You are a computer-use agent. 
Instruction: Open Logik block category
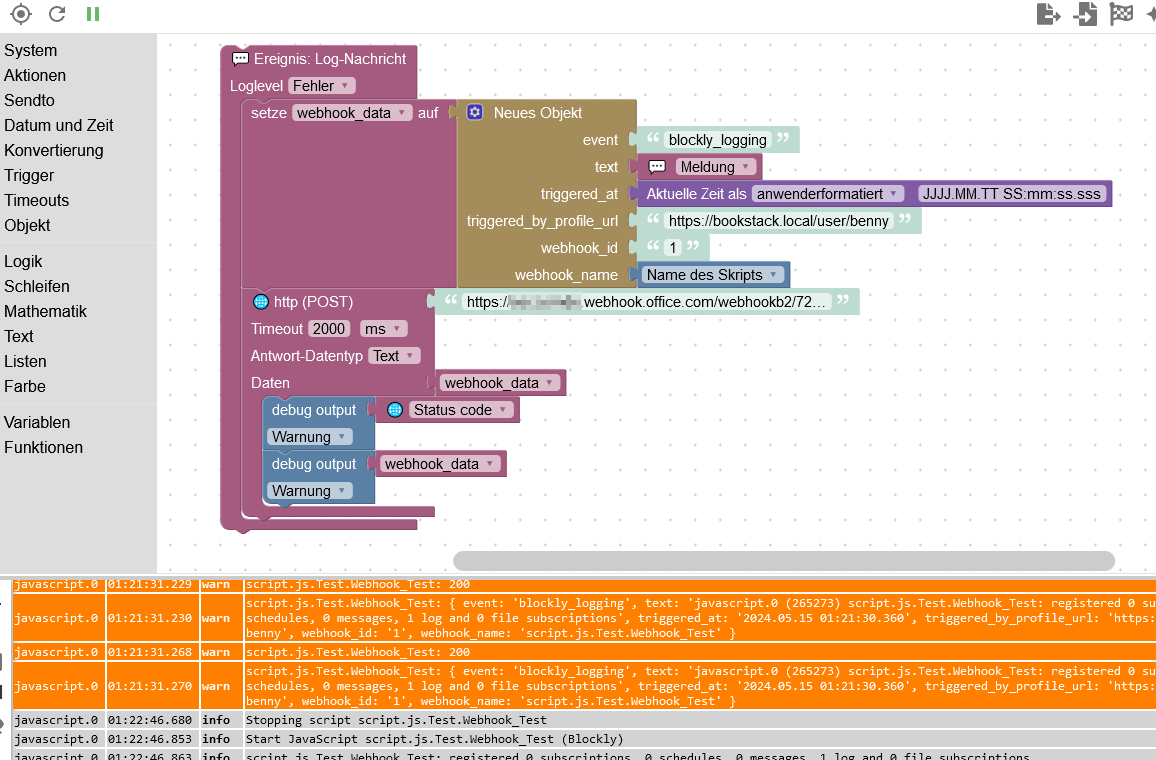pos(23,262)
